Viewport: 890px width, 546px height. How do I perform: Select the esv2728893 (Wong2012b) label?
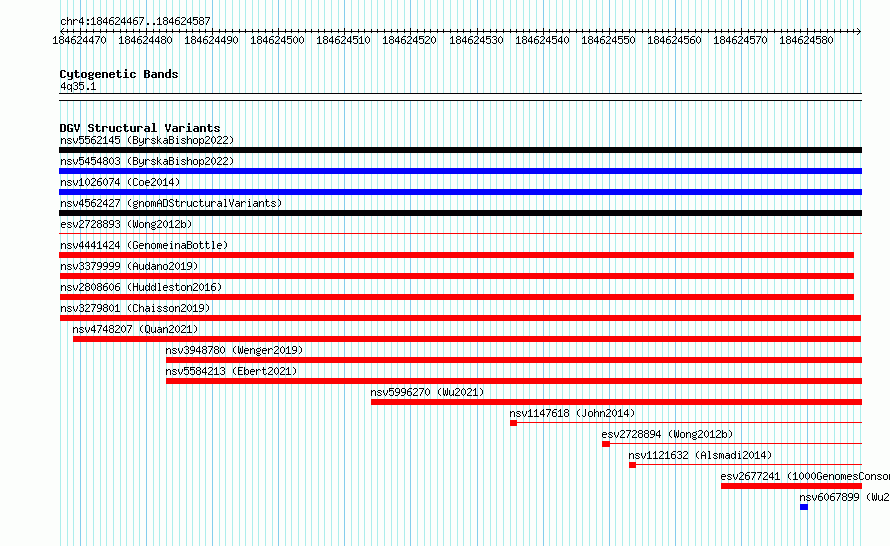[x=126, y=224]
